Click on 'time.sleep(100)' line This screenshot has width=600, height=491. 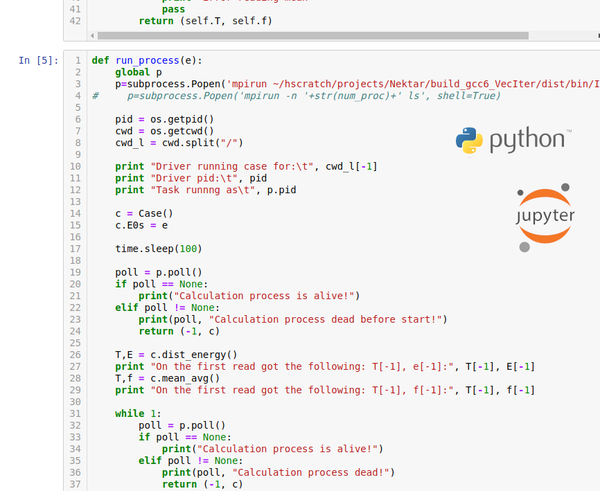159,249
